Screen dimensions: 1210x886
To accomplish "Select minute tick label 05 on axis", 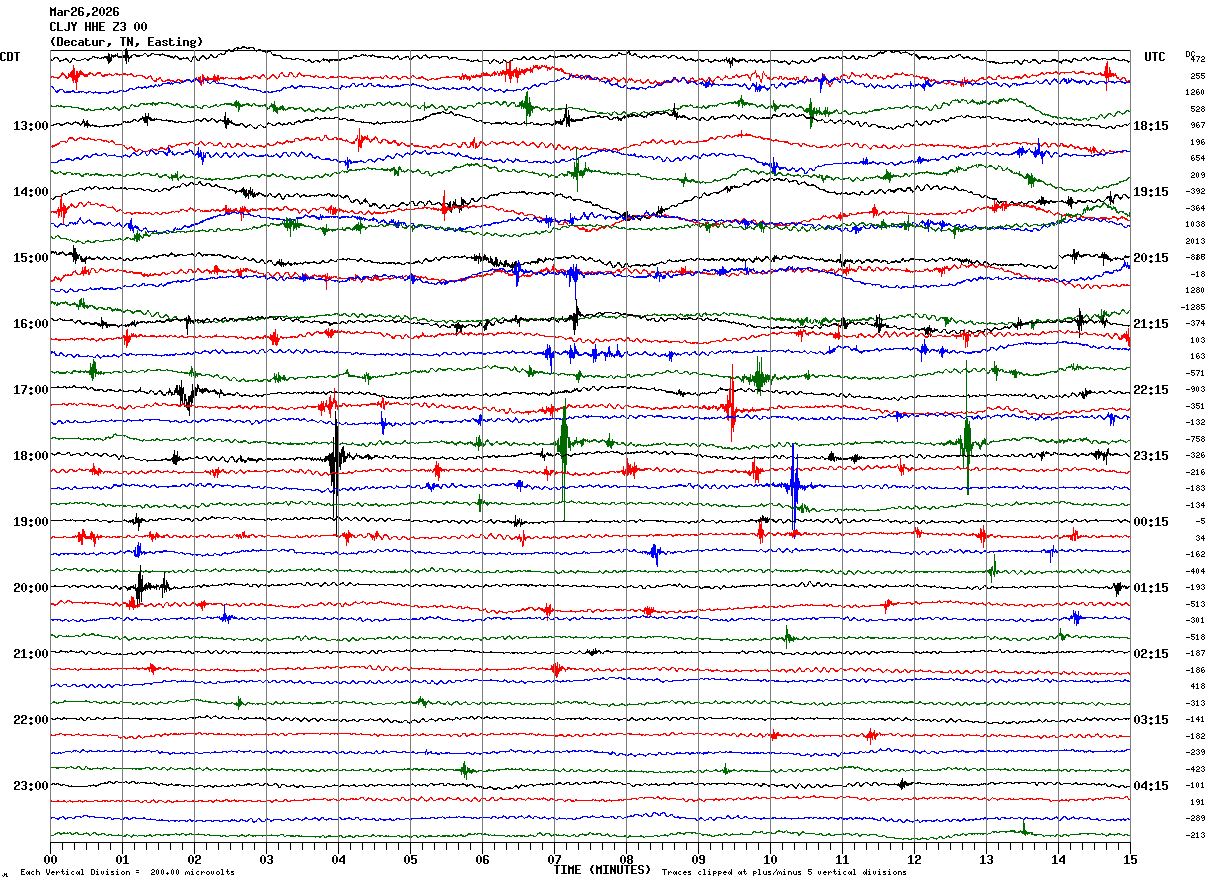I will point(410,859).
